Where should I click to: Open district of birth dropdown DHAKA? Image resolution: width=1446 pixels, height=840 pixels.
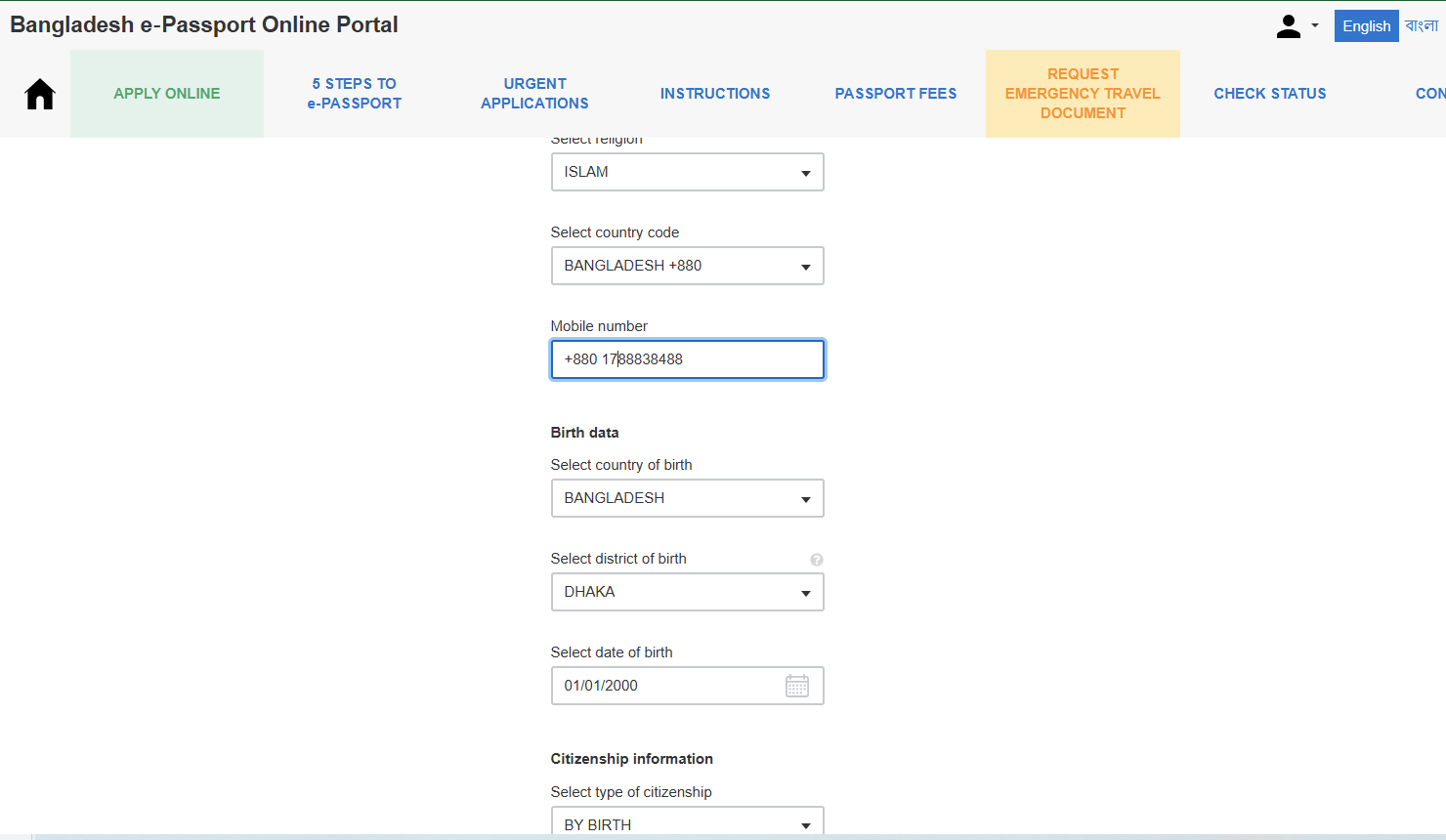tap(688, 592)
